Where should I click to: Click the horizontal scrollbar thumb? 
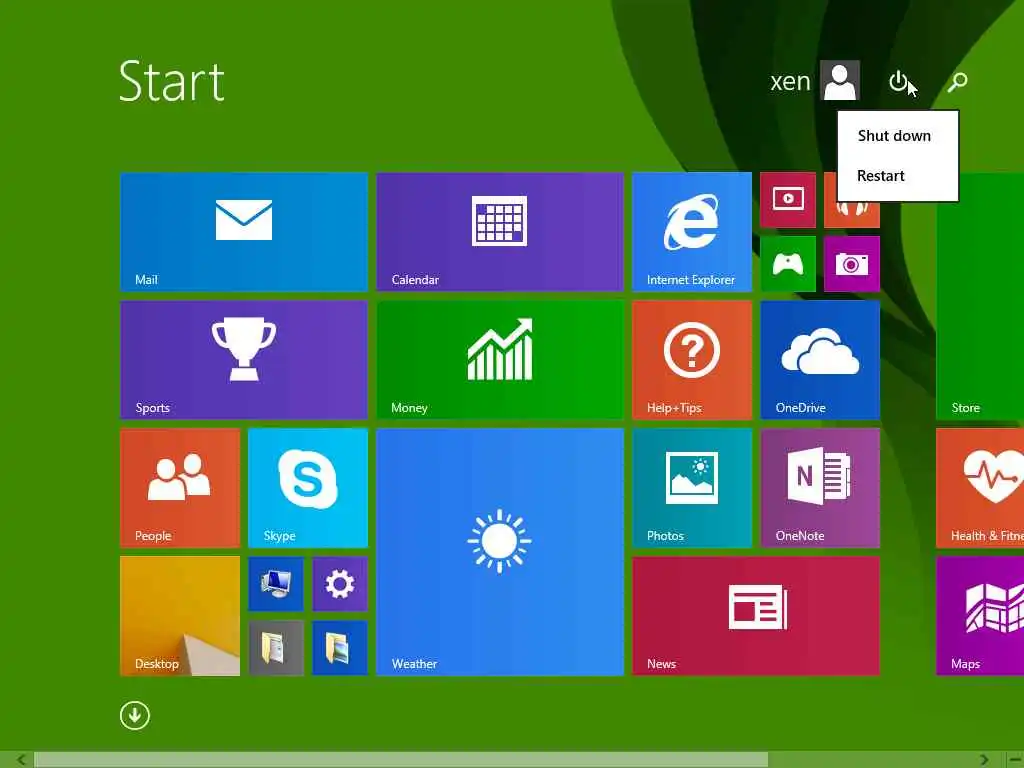pos(401,760)
